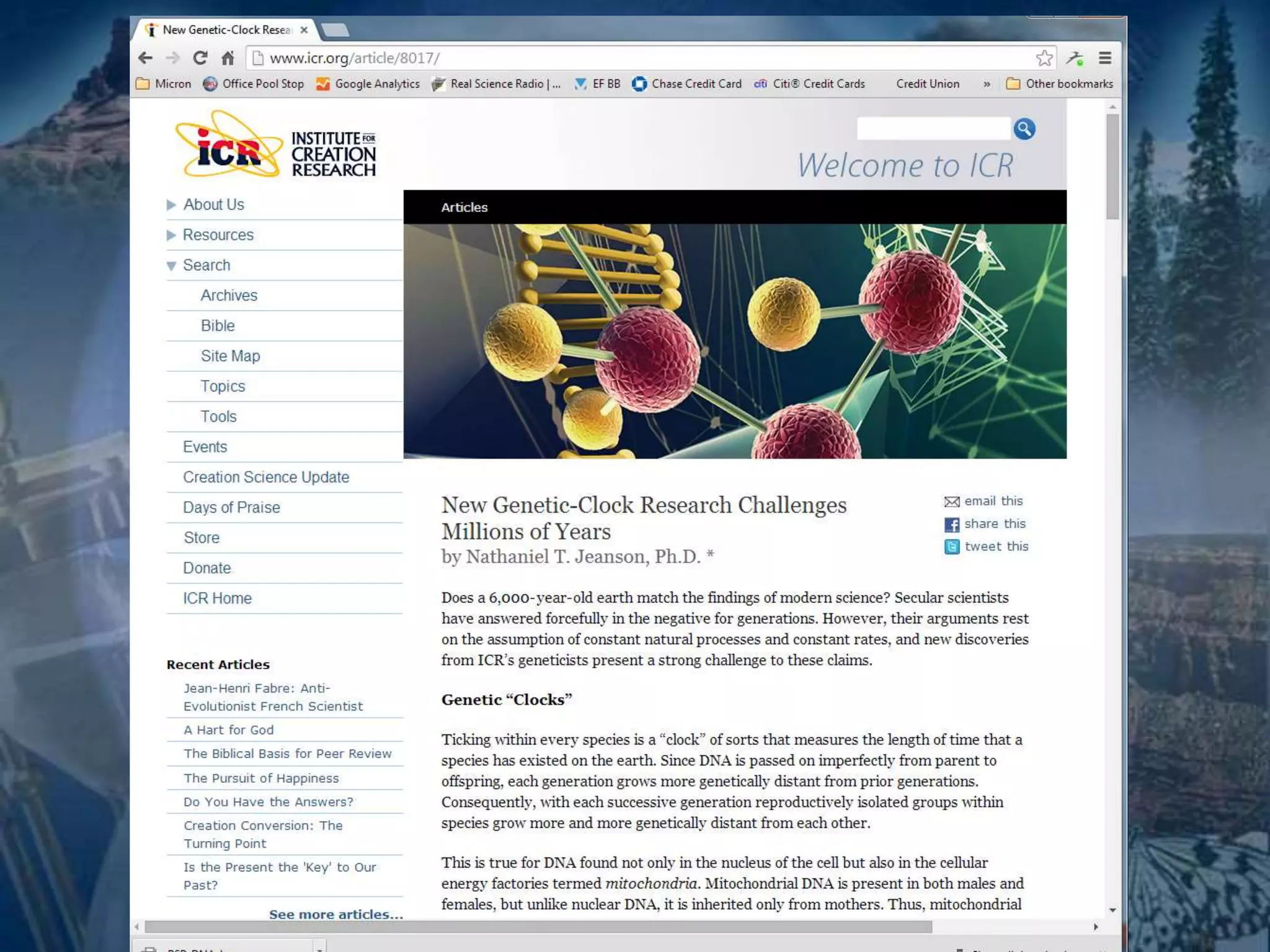Collapse the Search menu section
1270x952 pixels.
pyautogui.click(x=171, y=266)
